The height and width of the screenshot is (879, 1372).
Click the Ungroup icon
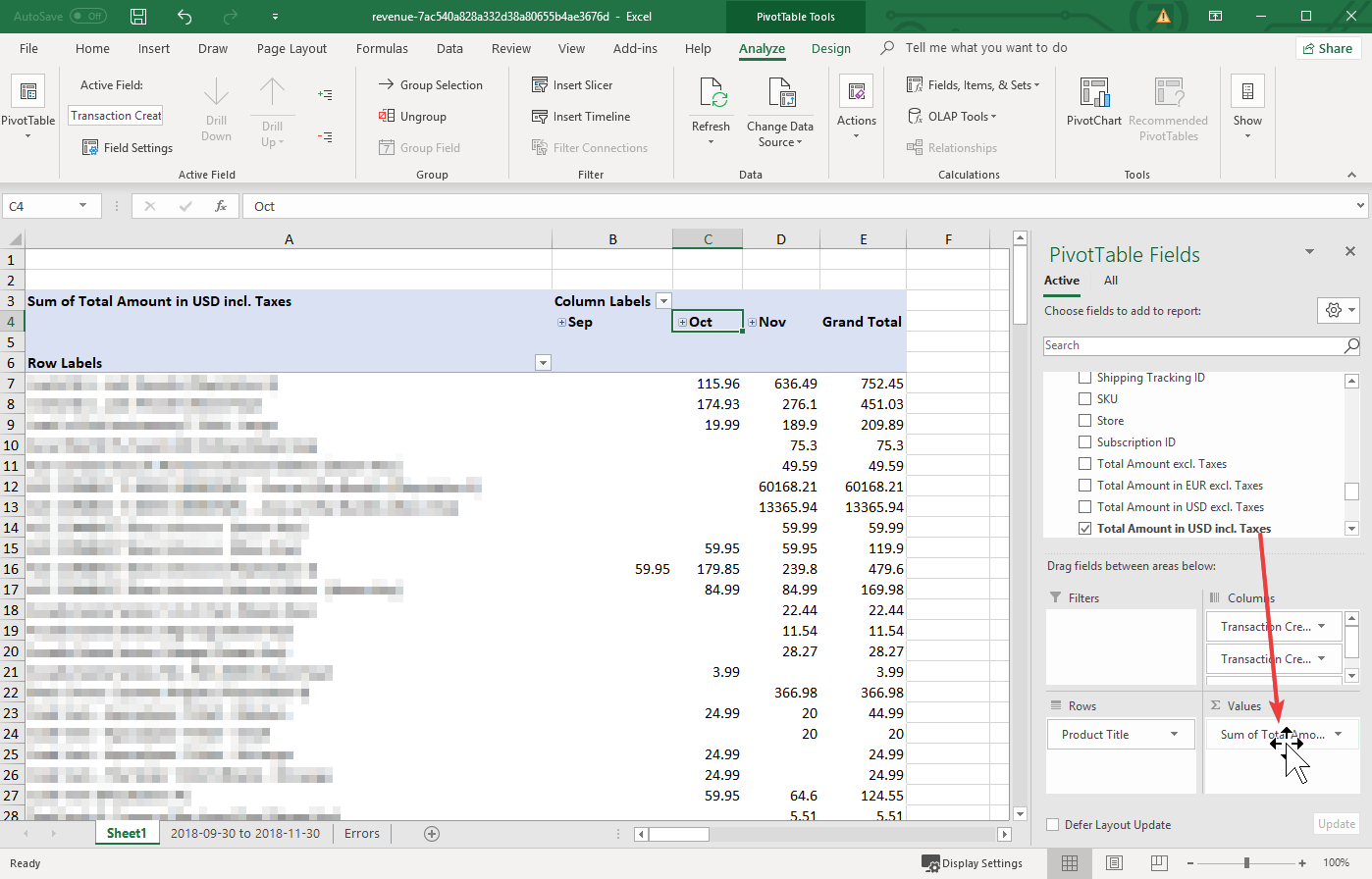point(387,117)
